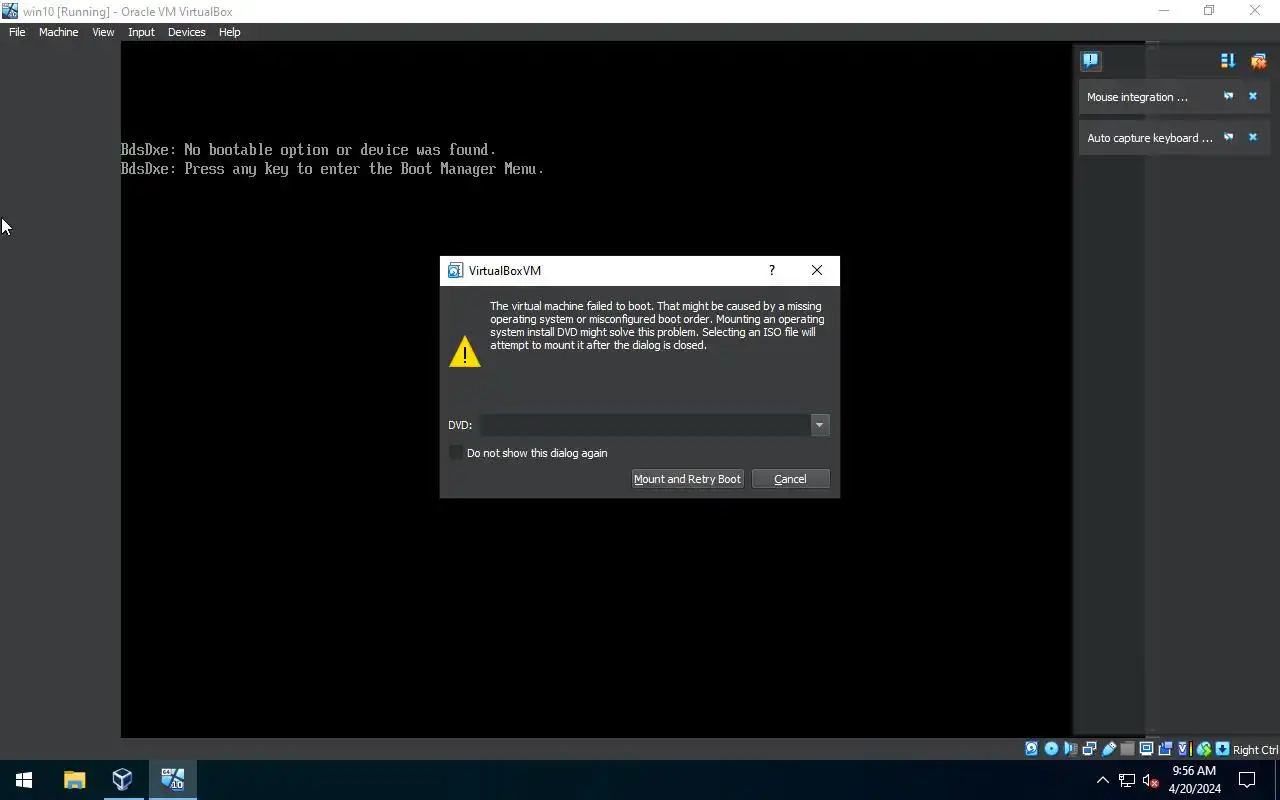
Task: Click the Right Ctrl host key label
Action: [x=1255, y=750]
